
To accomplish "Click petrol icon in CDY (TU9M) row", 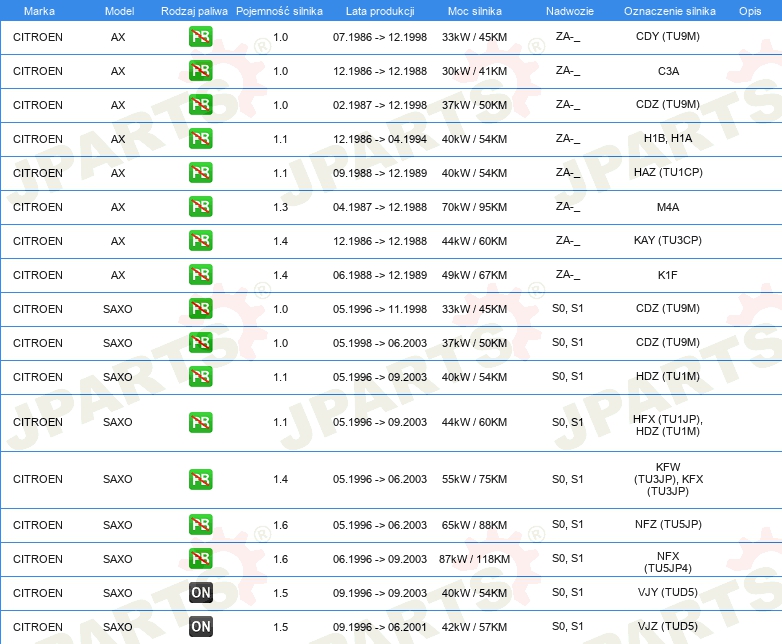I will pos(200,36).
